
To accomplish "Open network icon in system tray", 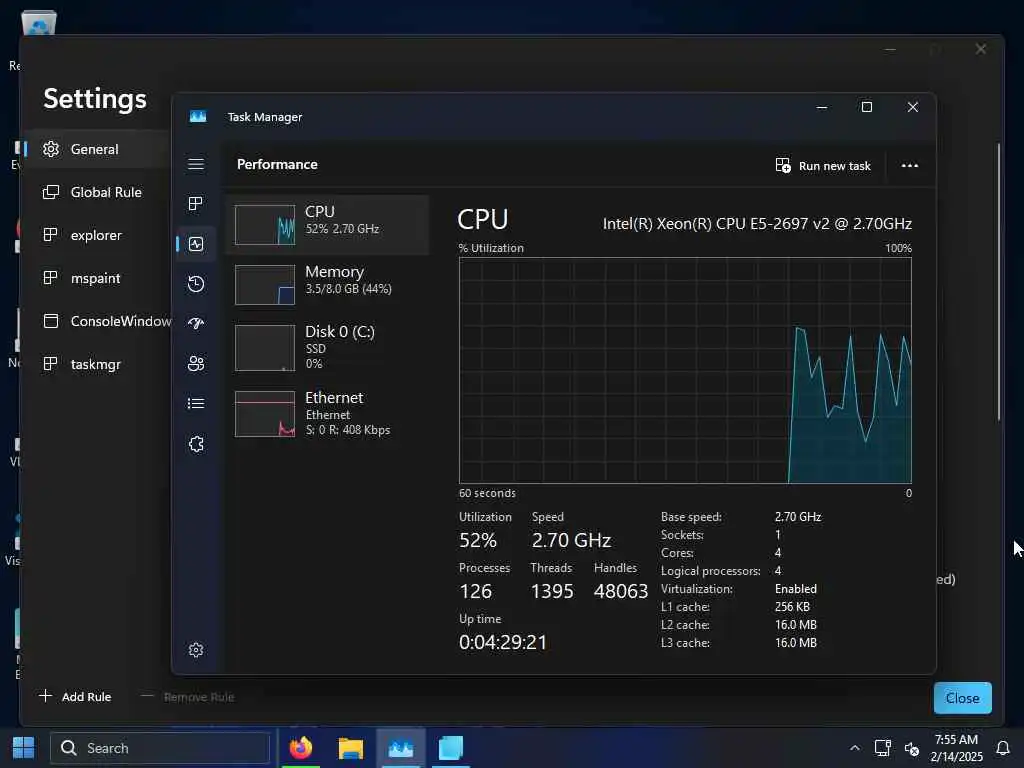I will click(883, 748).
